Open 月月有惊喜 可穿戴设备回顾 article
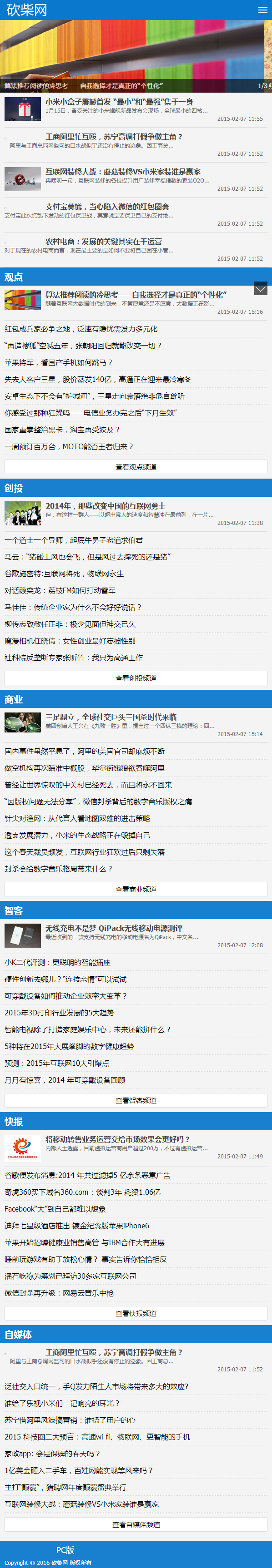 click(x=65, y=1080)
